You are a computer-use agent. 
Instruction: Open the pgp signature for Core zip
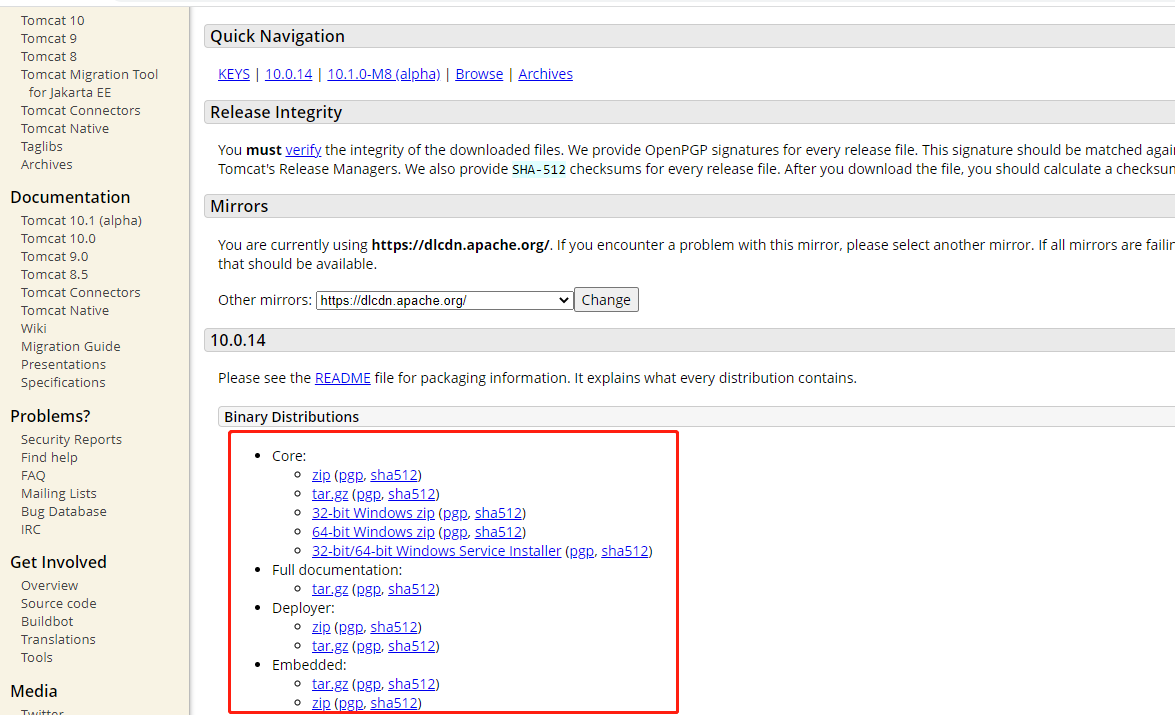pos(351,475)
